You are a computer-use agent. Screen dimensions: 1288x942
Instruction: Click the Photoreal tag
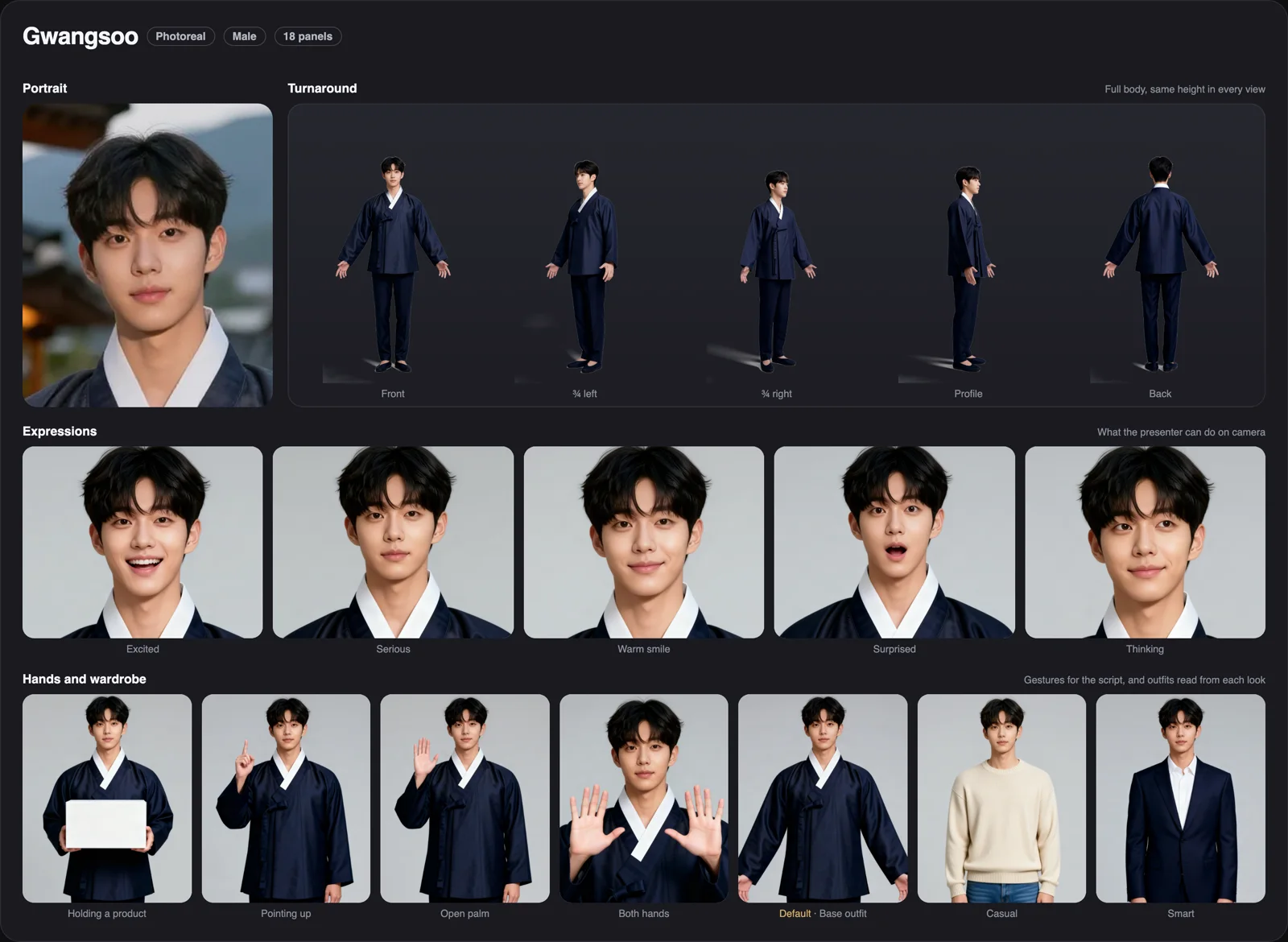(x=180, y=36)
